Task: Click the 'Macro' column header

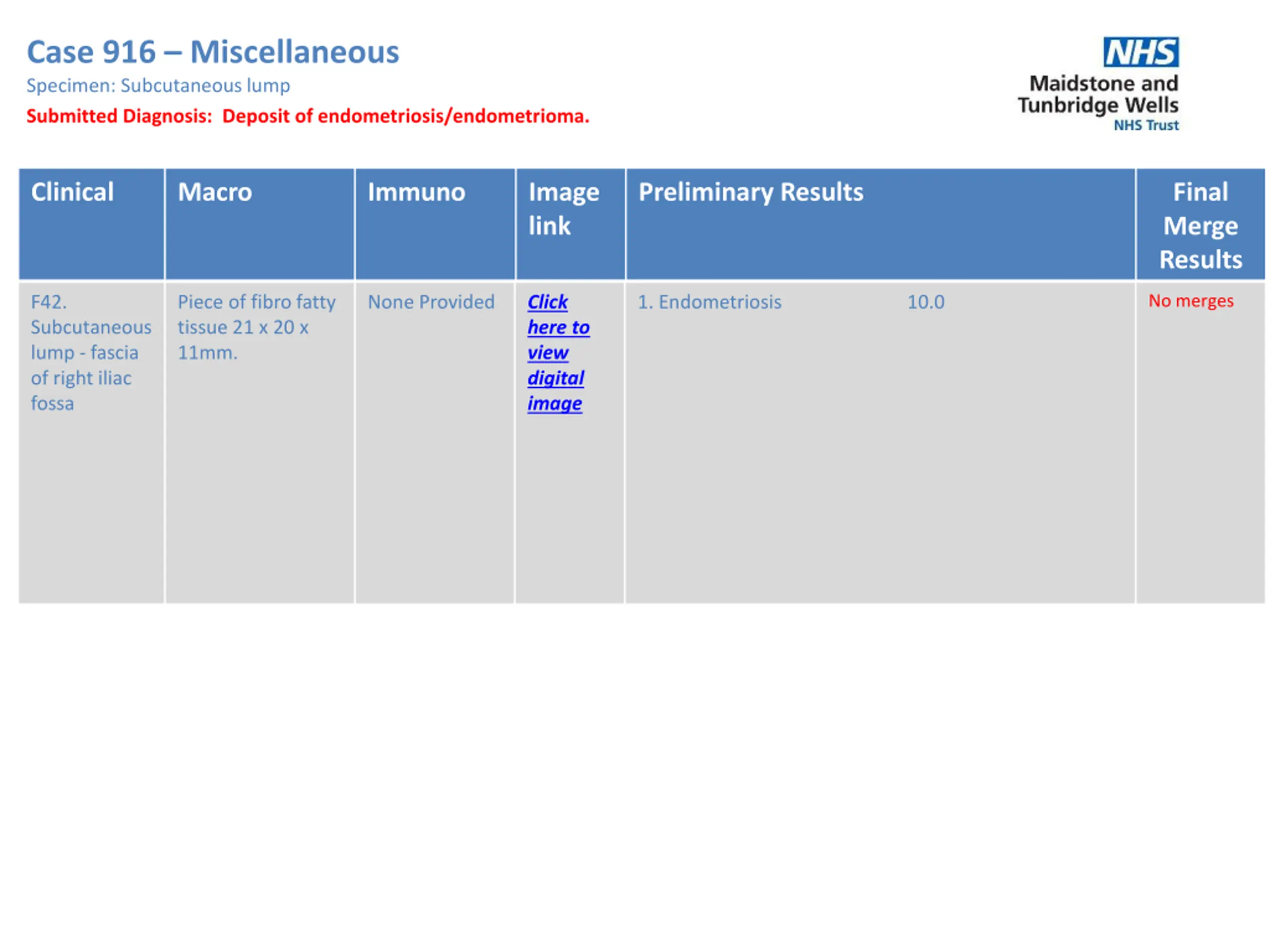Action: (x=259, y=224)
